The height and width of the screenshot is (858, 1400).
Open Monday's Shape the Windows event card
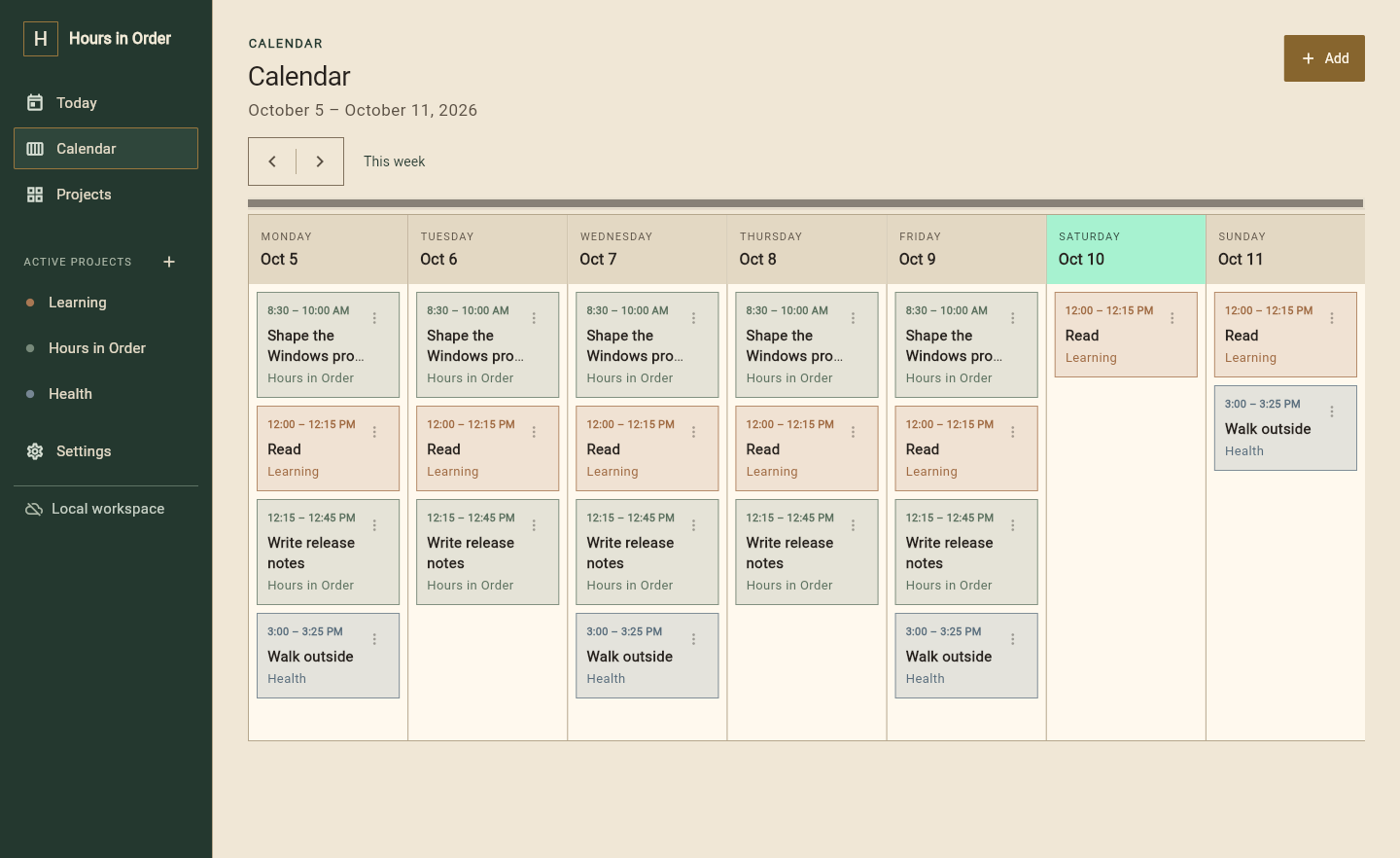tap(328, 345)
